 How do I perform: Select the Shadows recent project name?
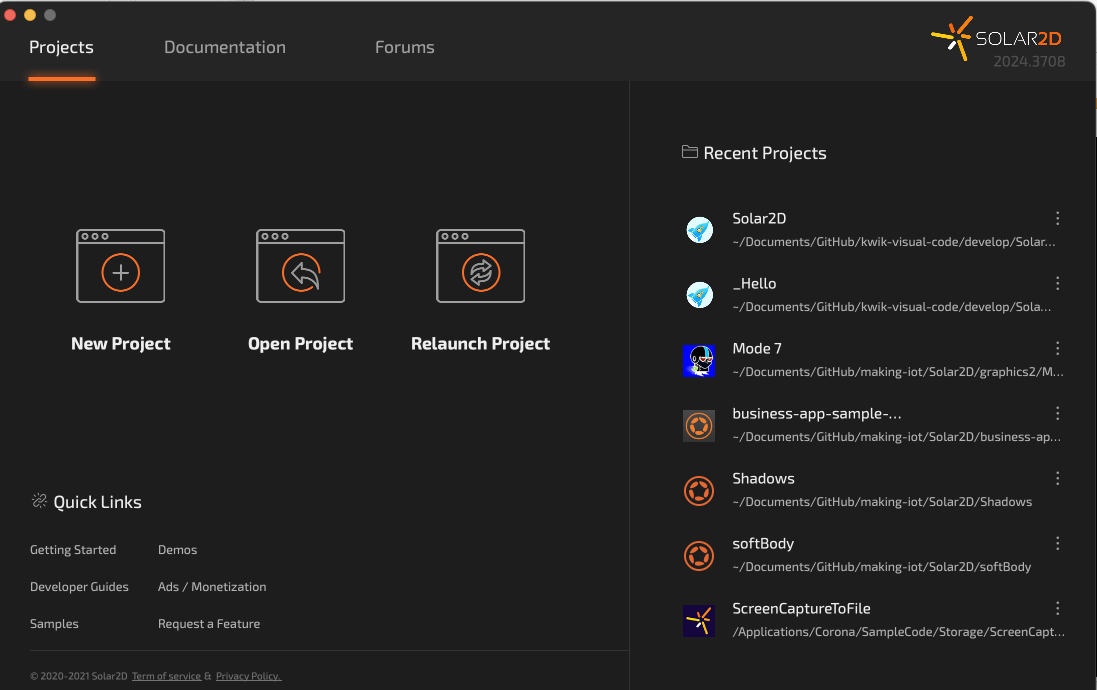click(763, 479)
